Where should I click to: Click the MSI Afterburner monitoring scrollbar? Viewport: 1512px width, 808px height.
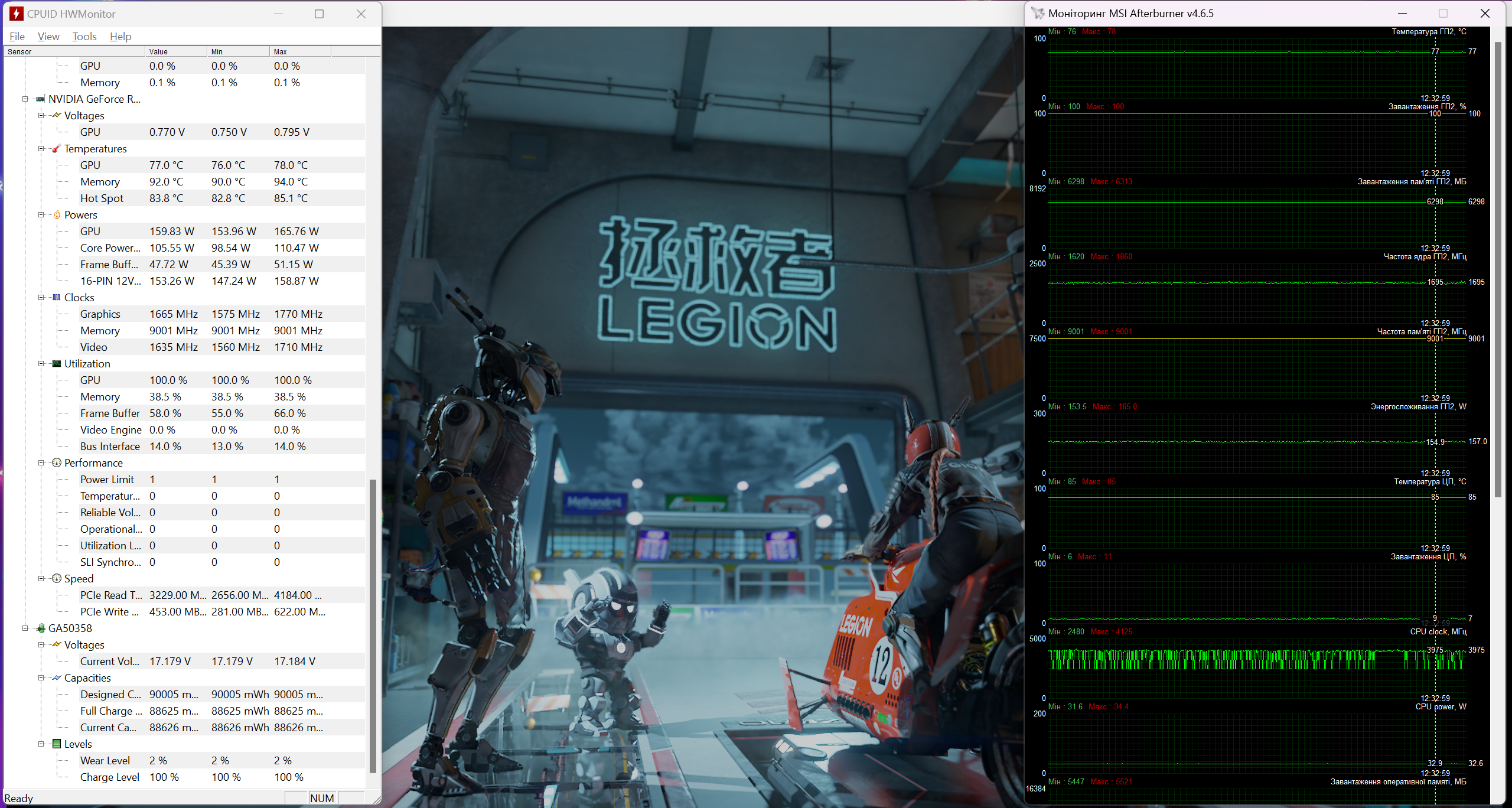click(1497, 269)
